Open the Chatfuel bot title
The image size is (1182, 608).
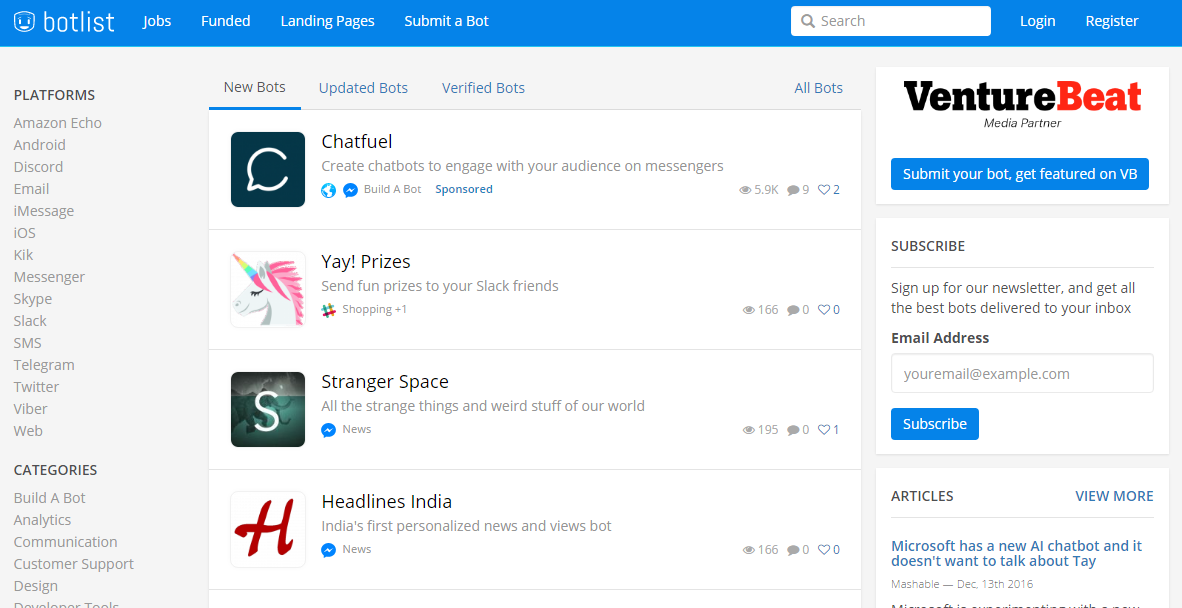[x=357, y=142]
